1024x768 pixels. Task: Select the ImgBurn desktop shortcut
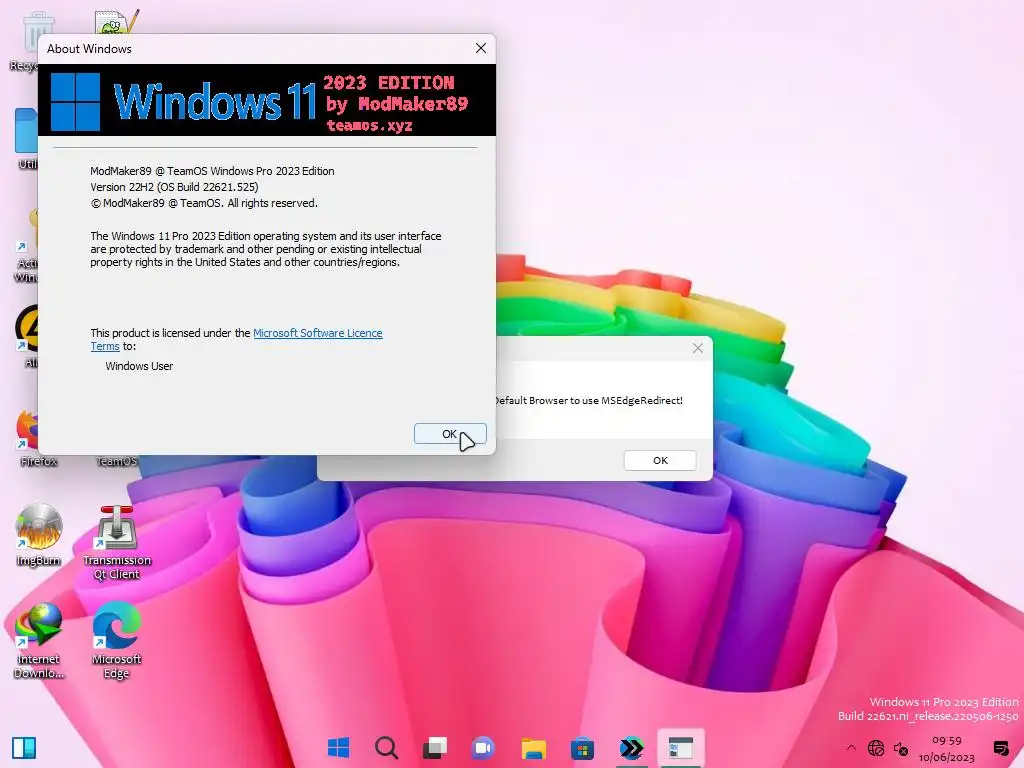(x=39, y=535)
